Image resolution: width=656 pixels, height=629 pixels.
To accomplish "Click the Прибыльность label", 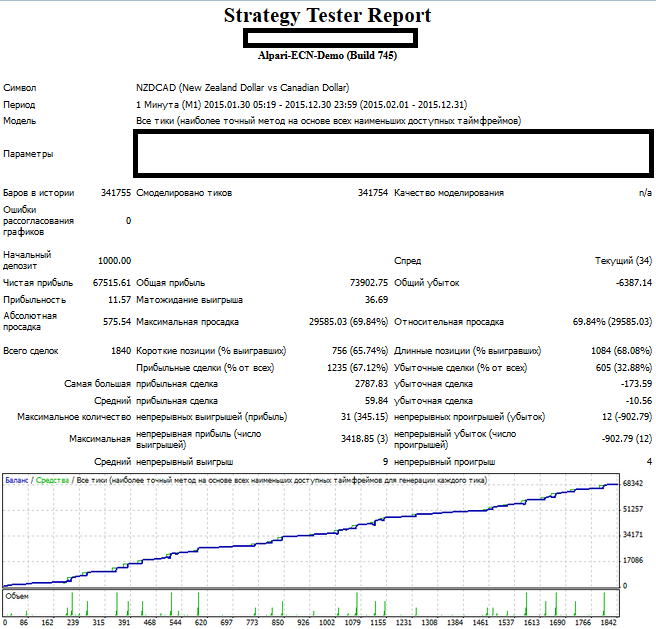I will (x=35, y=300).
